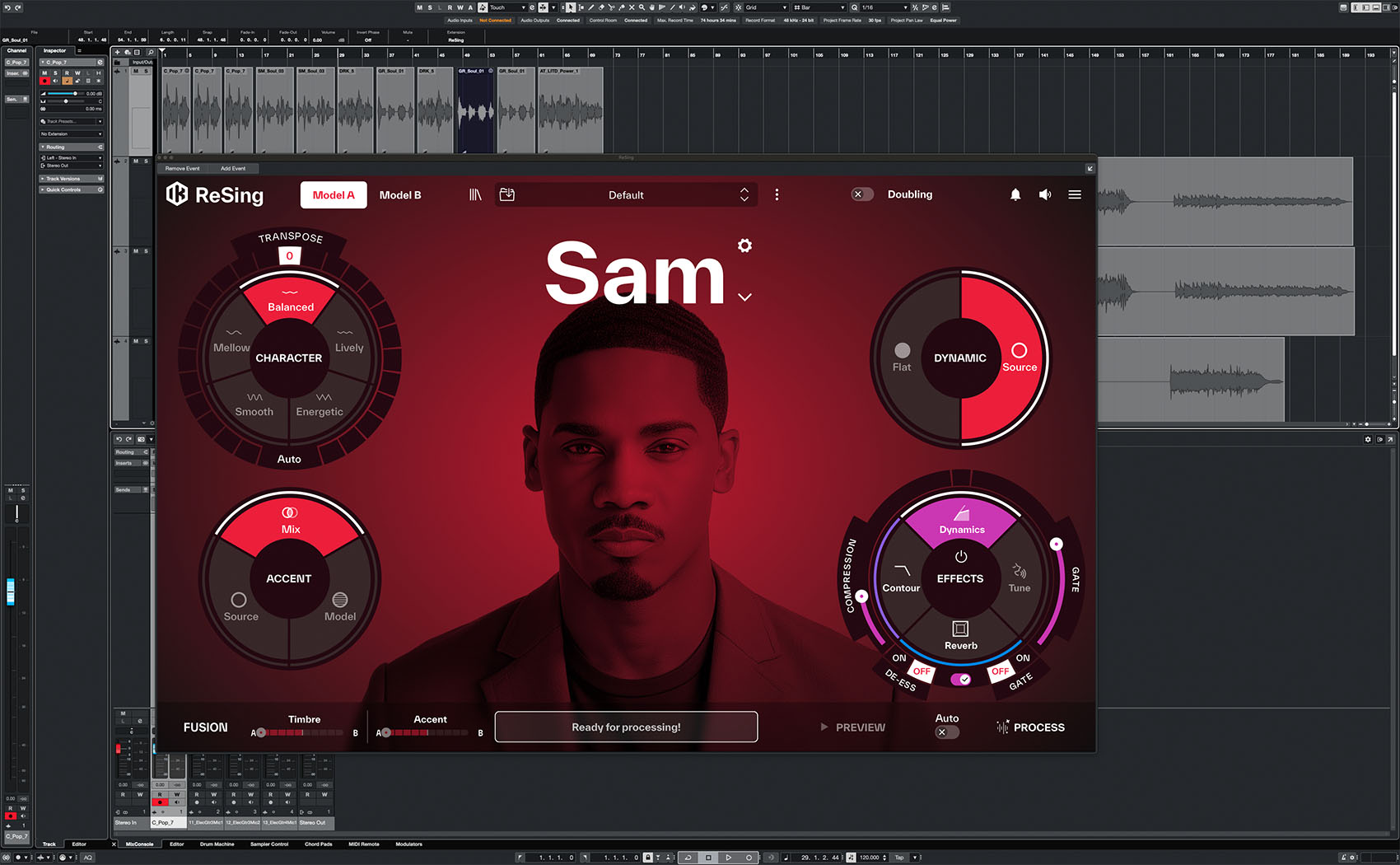Open the Chord Pads tab
The height and width of the screenshot is (865, 1400).
coord(319,844)
